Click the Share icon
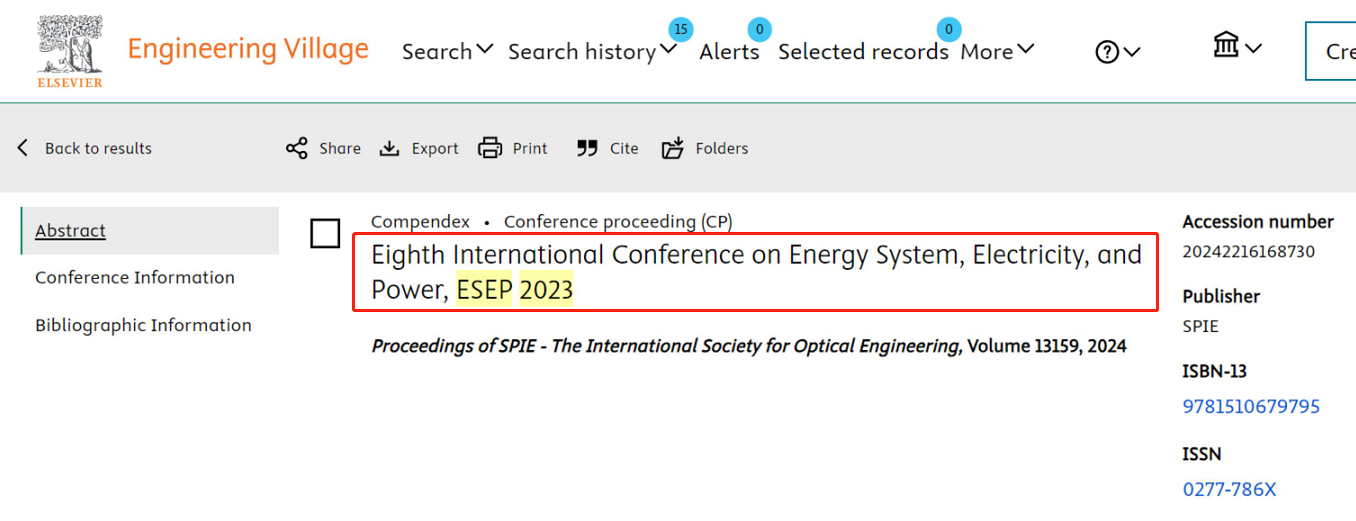Viewport: 1356px width, 521px height. pos(297,148)
